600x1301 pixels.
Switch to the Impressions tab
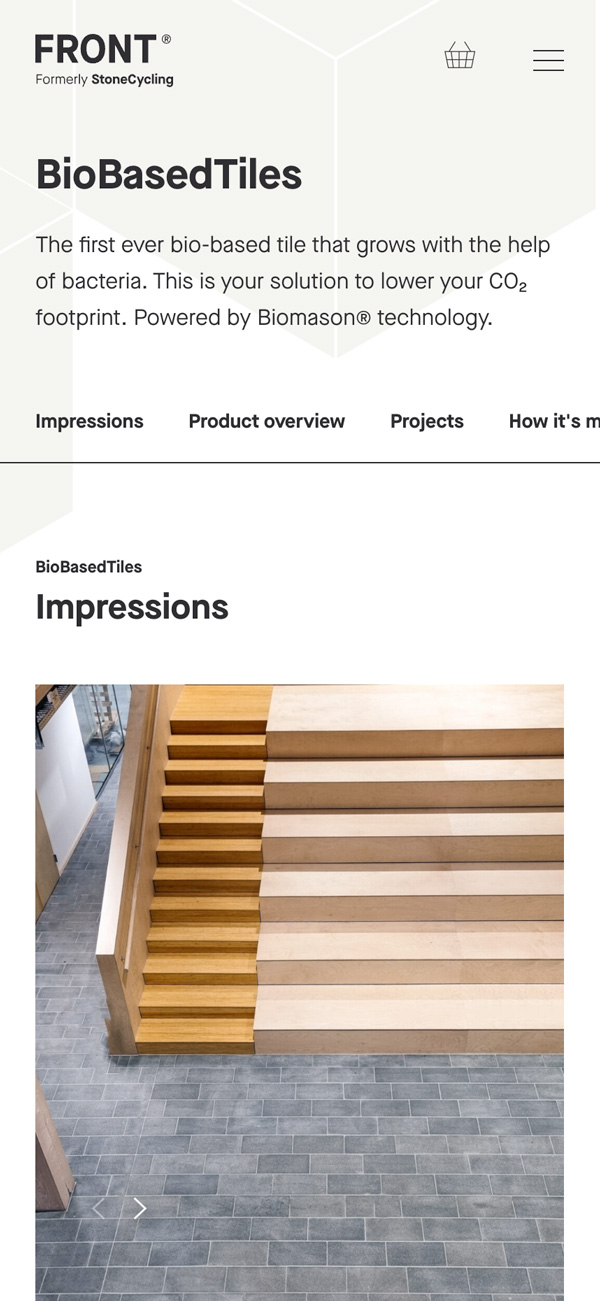coord(89,421)
